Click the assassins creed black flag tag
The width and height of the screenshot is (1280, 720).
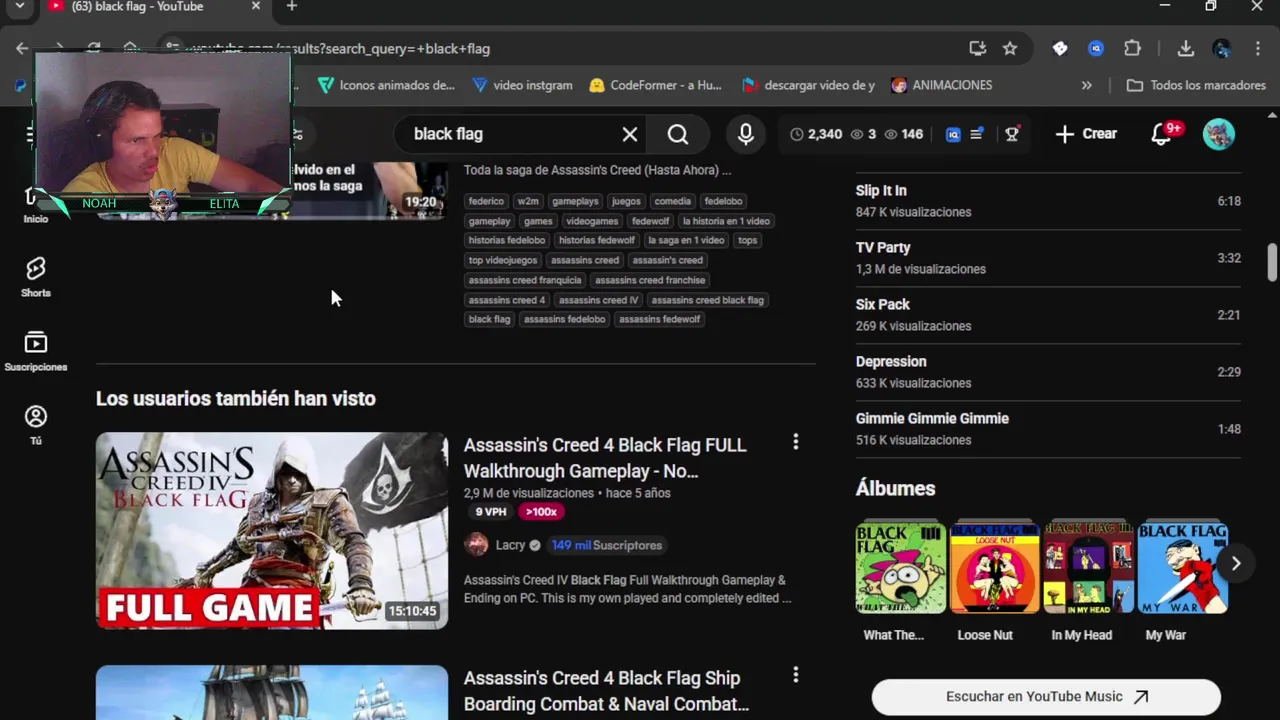coord(707,300)
